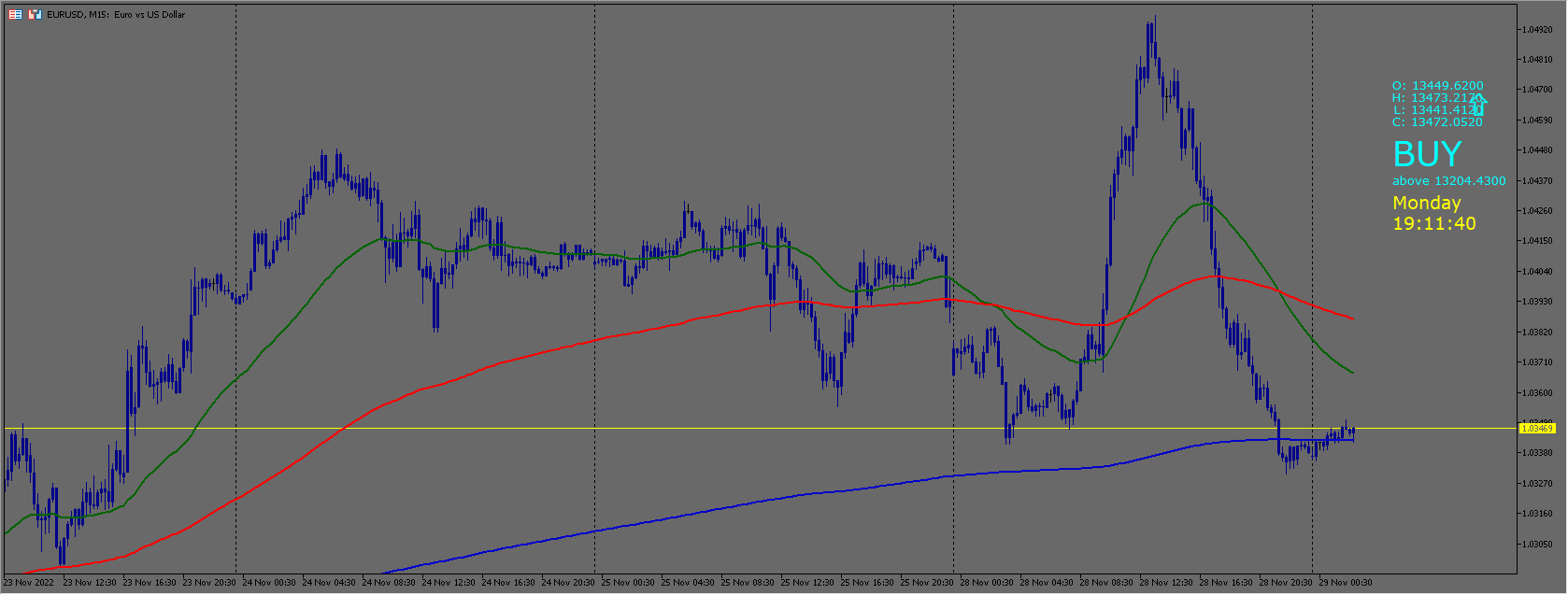
Task: Click time axis label '24 Nov 16:30'
Action: (x=508, y=583)
